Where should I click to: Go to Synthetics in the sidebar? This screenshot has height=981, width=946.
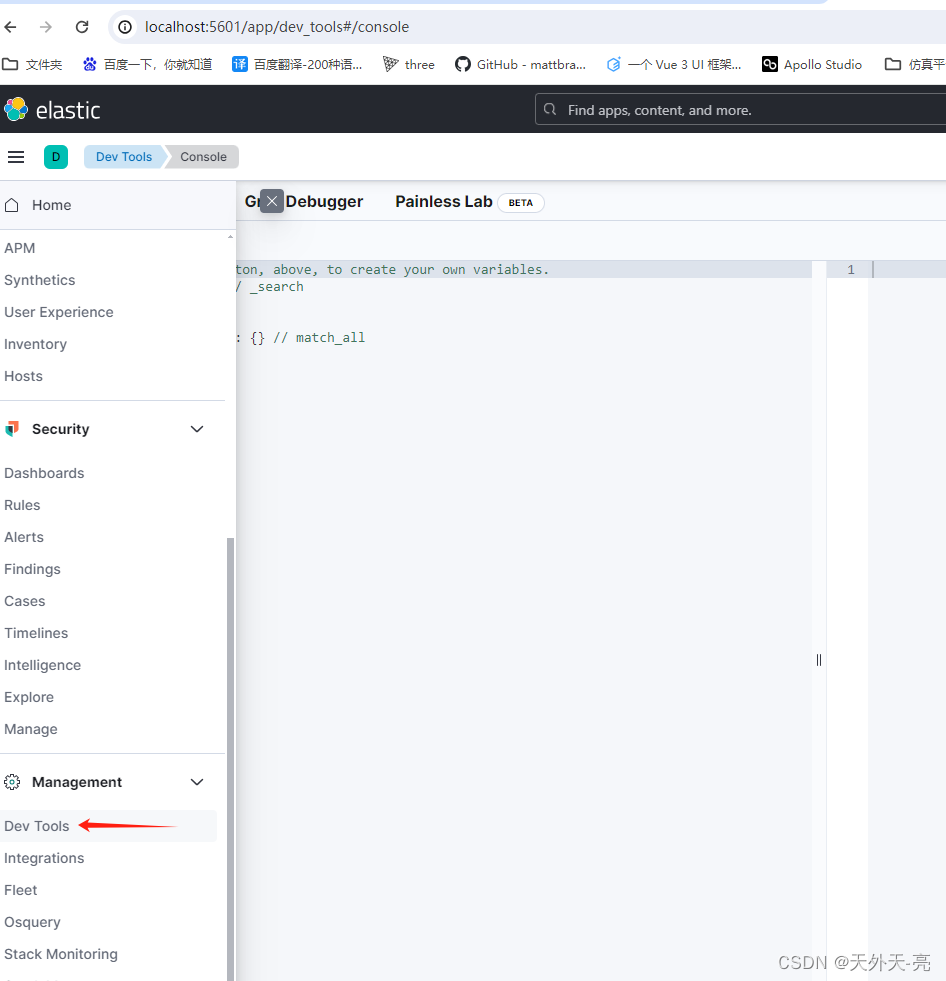pos(39,280)
